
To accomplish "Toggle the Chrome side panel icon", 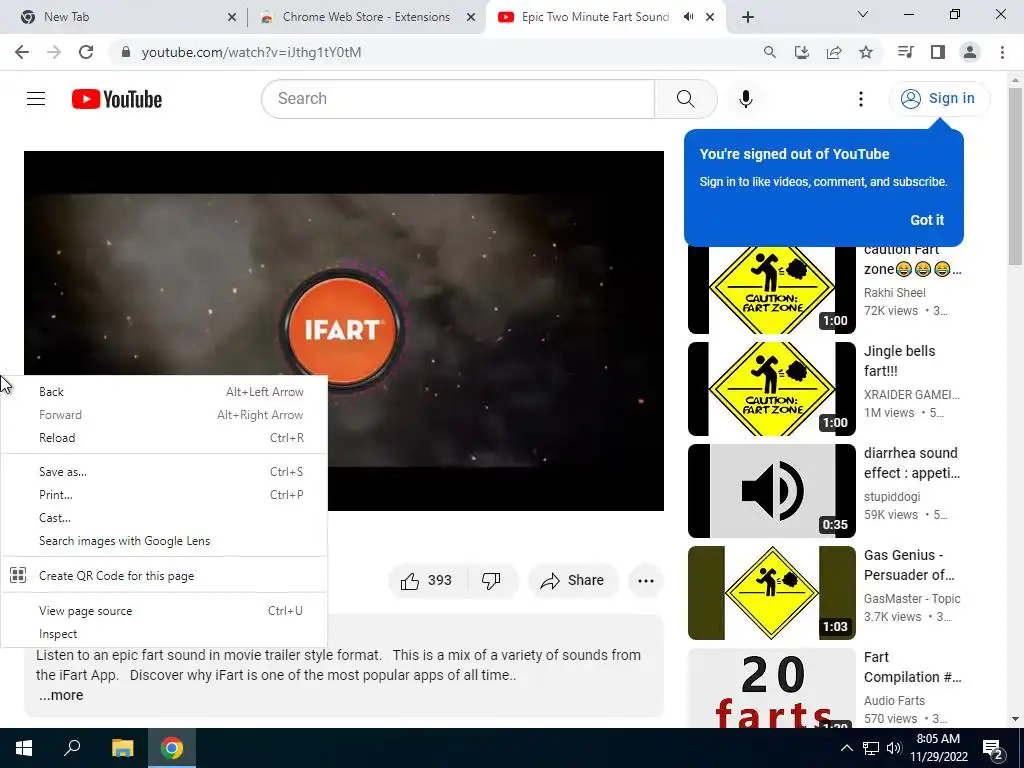I will pyautogui.click(x=938, y=52).
